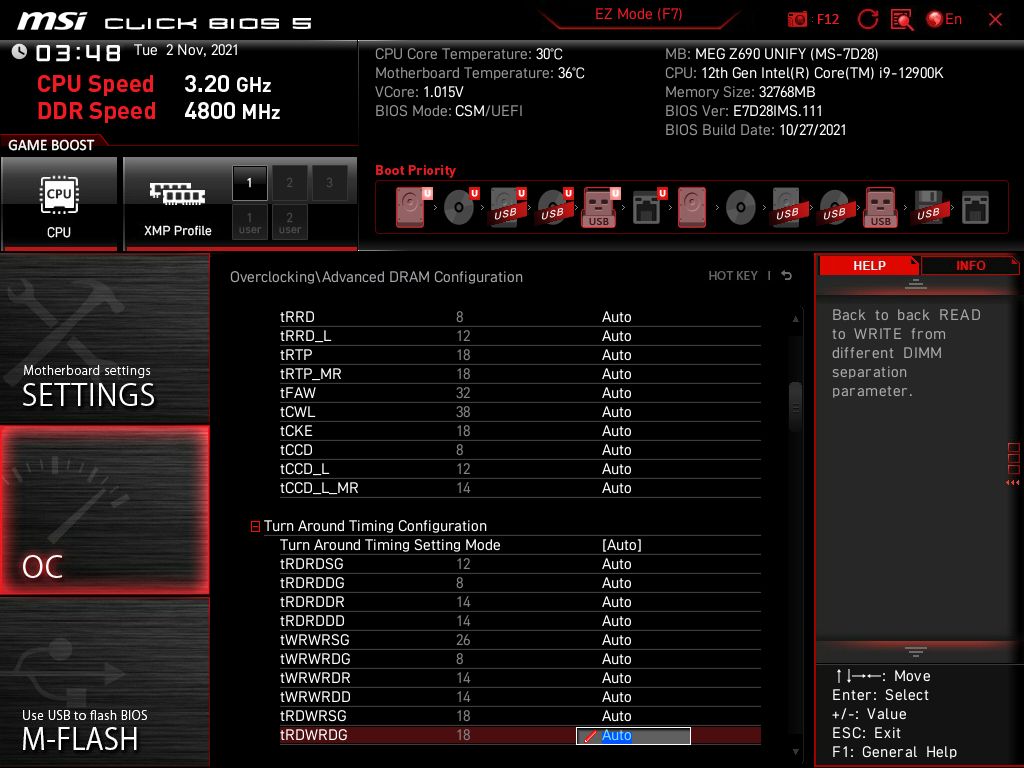Open the Motherboard SETTINGS section
Screen dimensions: 1024x768
pyautogui.click(x=104, y=339)
